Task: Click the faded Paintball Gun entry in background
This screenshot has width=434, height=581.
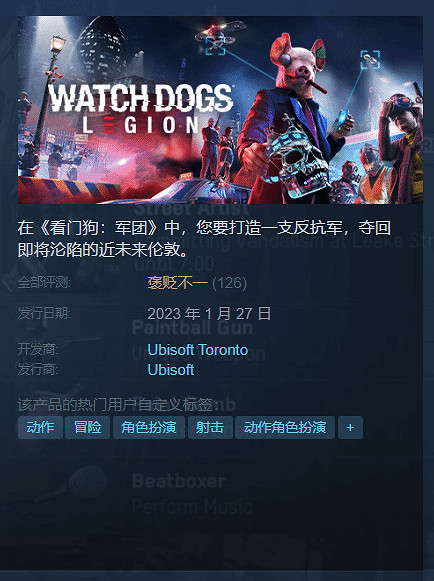Action: click(192, 328)
